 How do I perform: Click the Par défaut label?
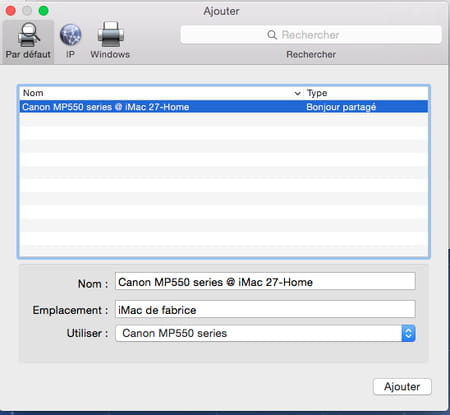[28, 54]
